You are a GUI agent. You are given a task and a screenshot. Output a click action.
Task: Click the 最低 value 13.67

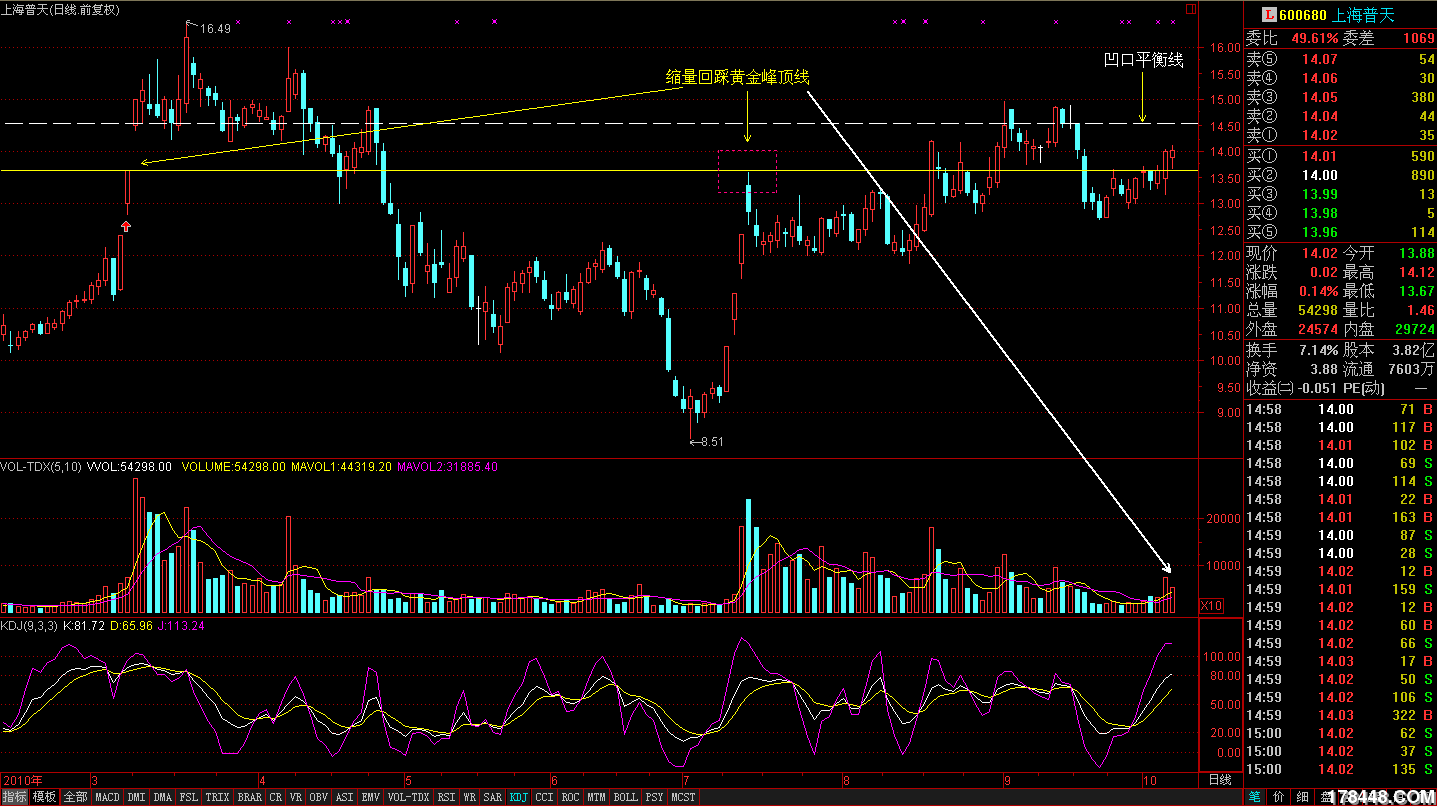(1416, 291)
